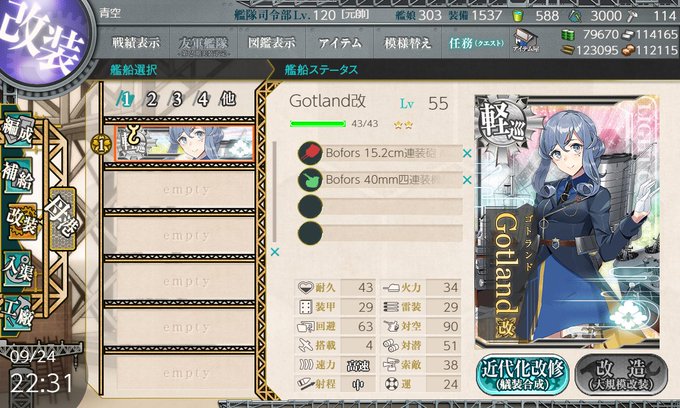Open the 任務 (クエスト) quest menu
The image size is (680, 408).
(476, 43)
